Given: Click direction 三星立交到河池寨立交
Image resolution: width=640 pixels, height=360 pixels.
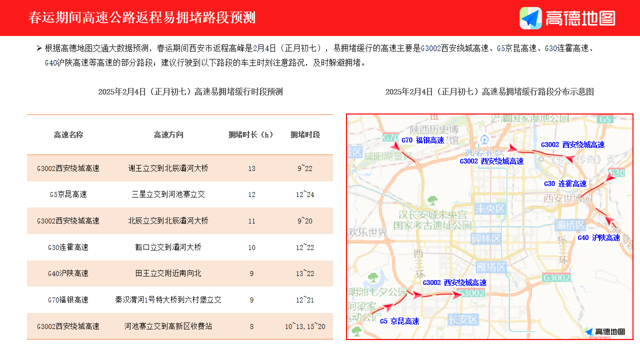Looking at the screenshot, I should tap(168, 194).
